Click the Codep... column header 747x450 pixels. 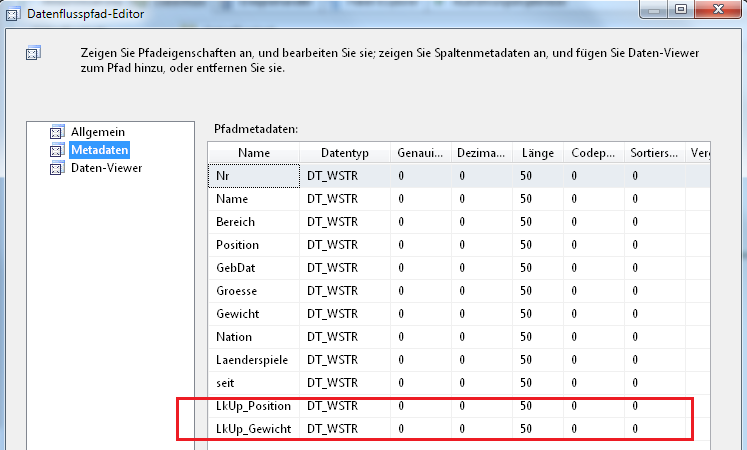click(x=594, y=153)
